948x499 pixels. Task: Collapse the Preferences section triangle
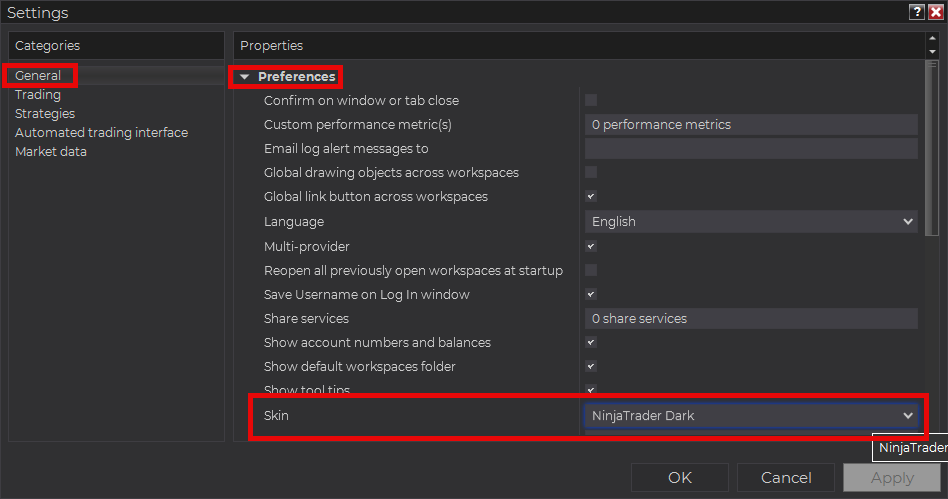pos(245,77)
